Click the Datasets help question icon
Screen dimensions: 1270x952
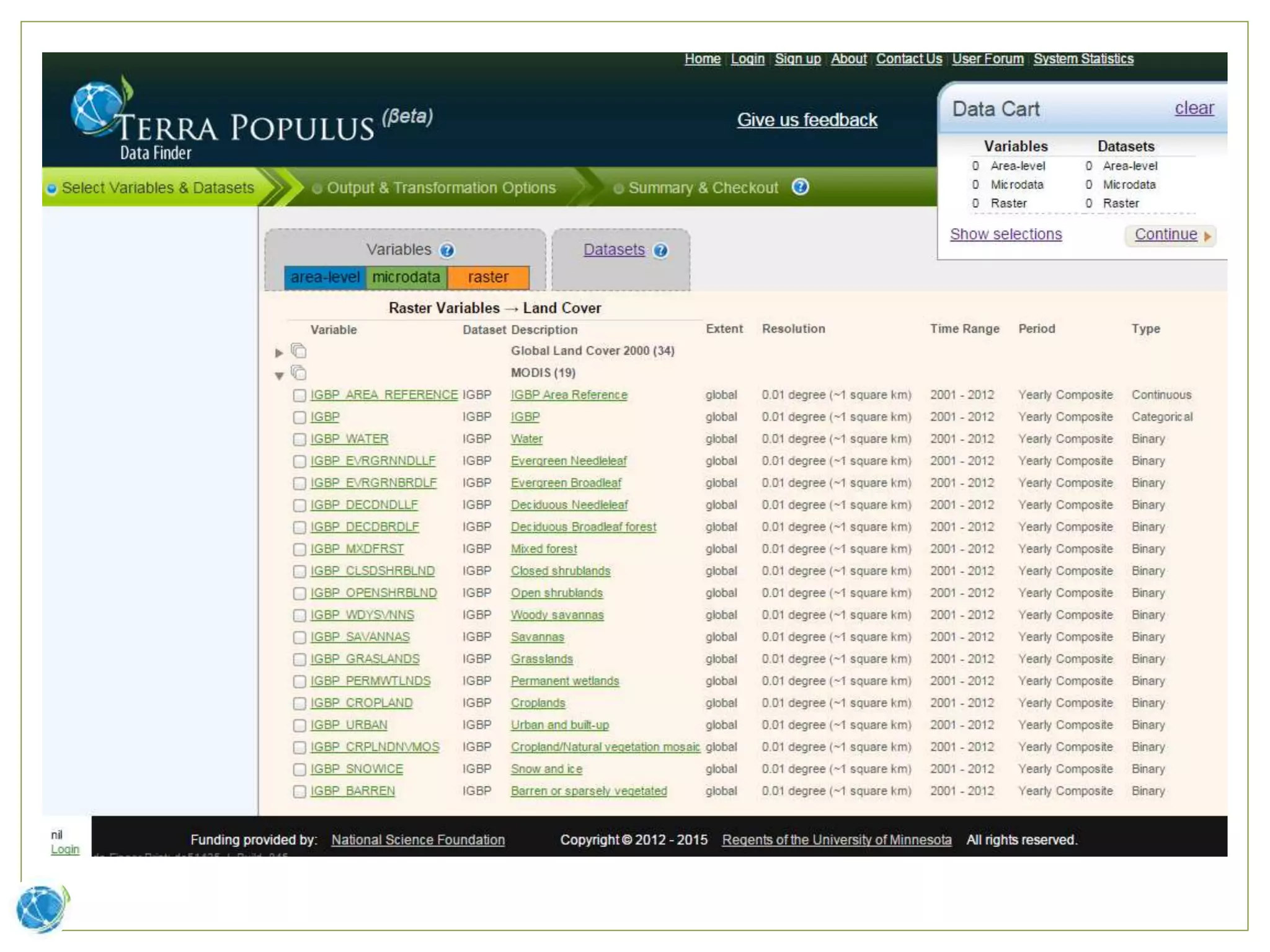[661, 250]
